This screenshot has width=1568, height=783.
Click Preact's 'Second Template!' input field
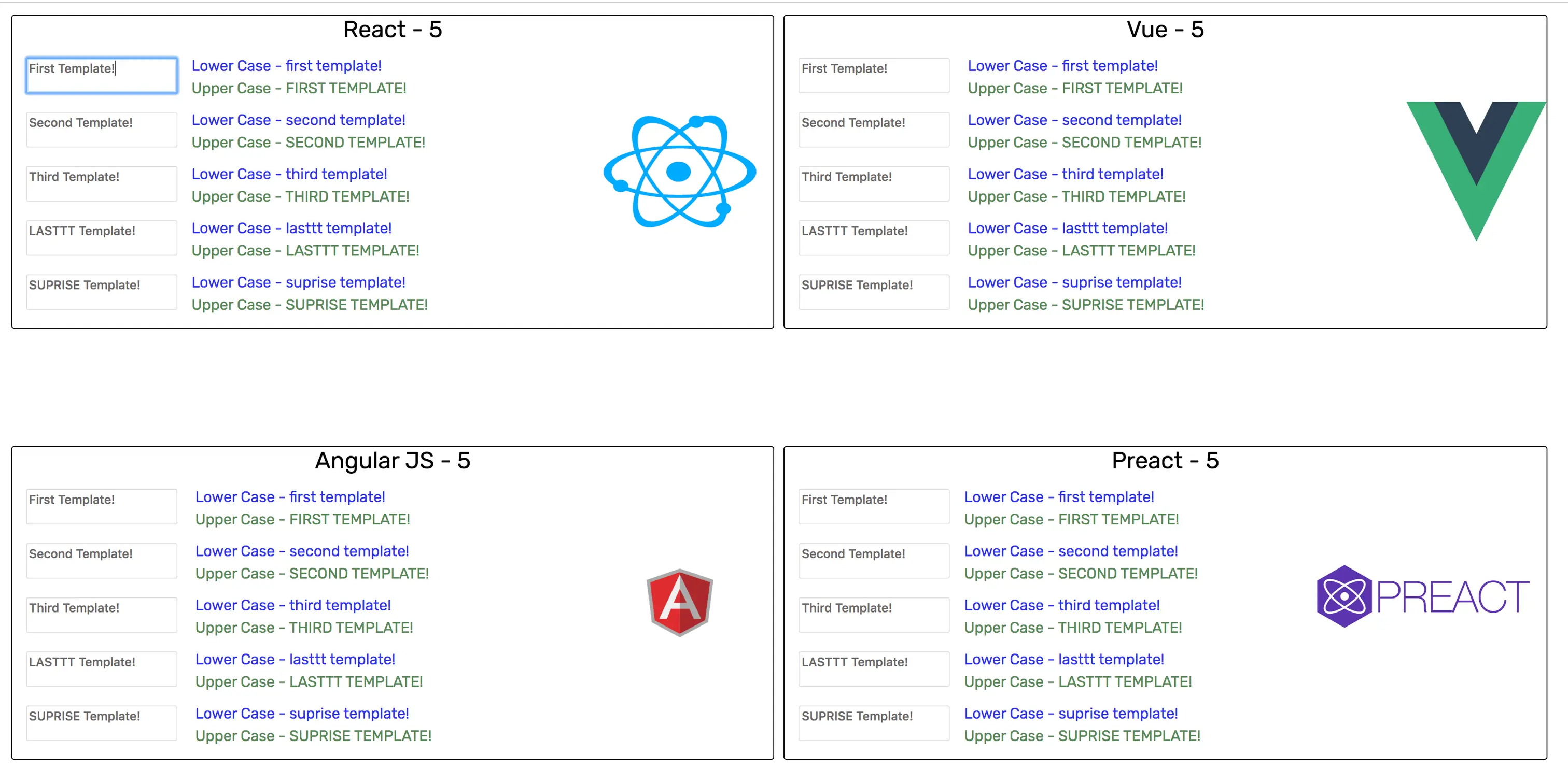pyautogui.click(x=873, y=560)
